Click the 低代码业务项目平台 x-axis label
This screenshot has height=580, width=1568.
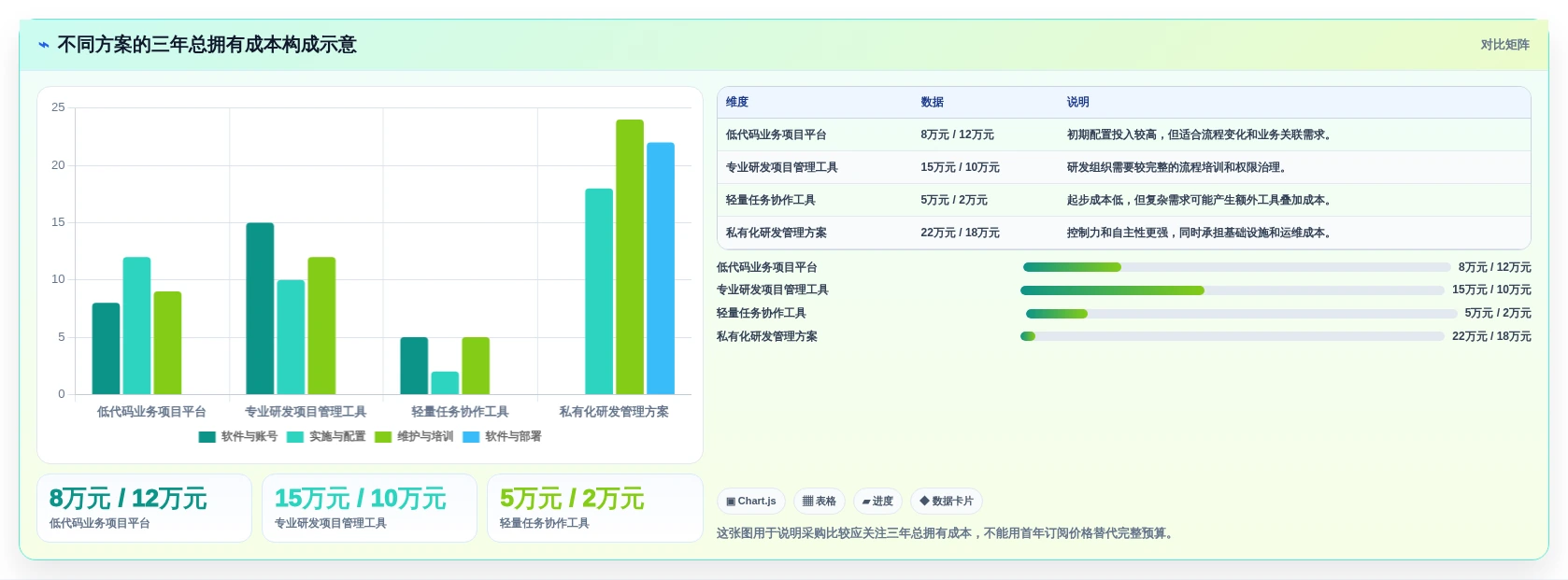click(x=151, y=412)
